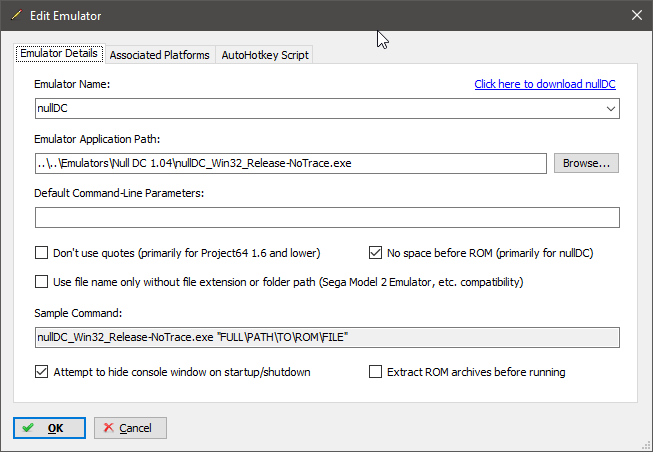Click the download nullDC link

[x=545, y=84]
